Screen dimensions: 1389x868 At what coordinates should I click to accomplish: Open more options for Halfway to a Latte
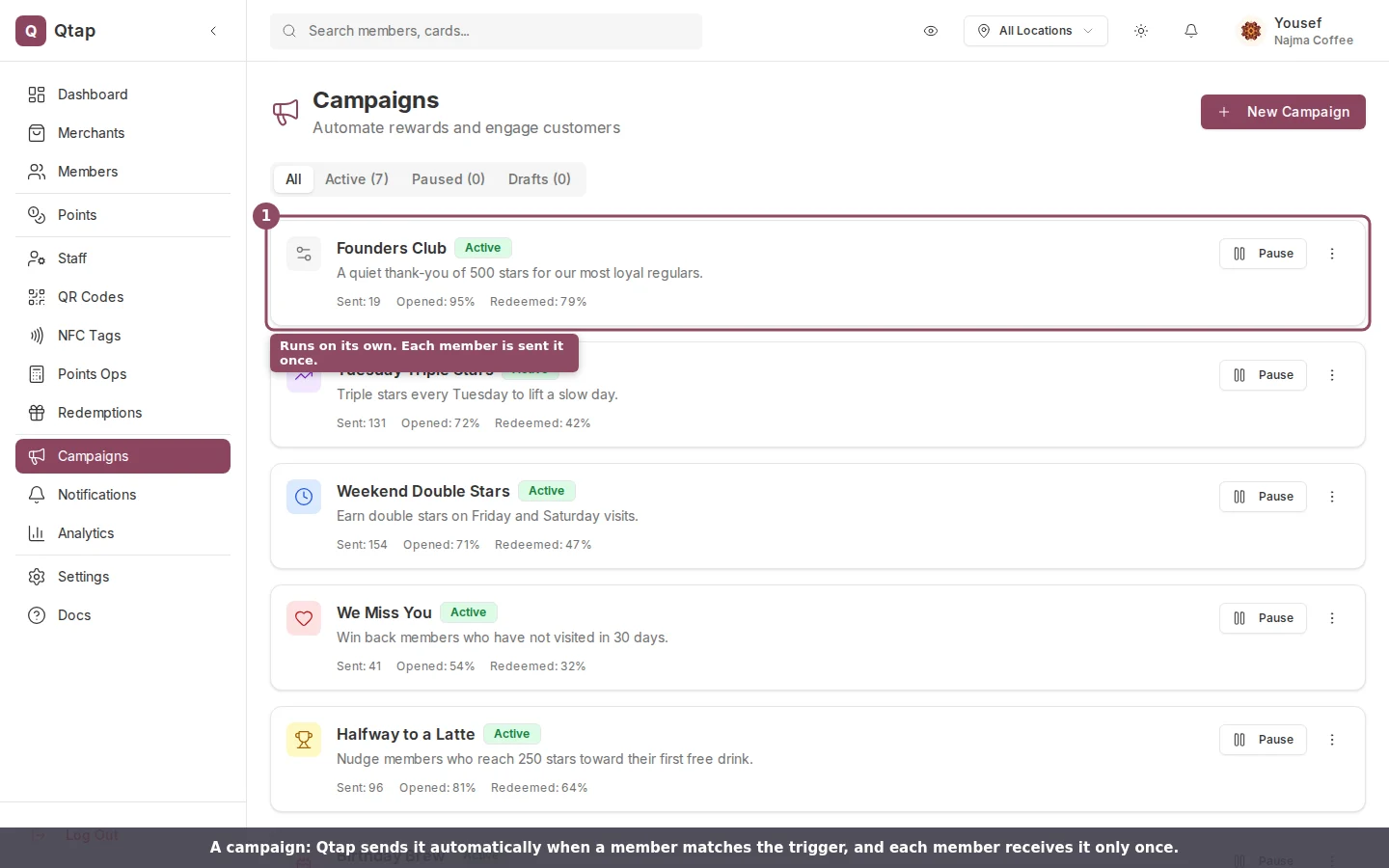[x=1332, y=740]
